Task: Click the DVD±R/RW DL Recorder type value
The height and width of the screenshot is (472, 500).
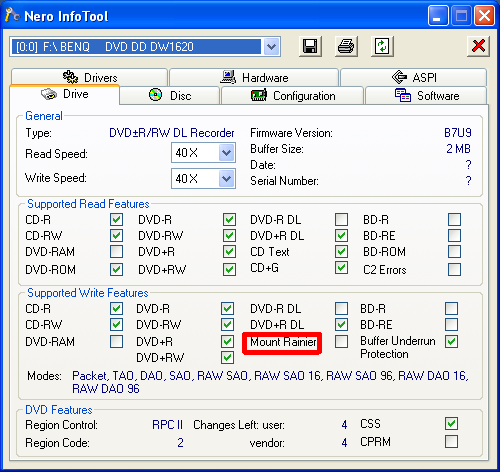Action: coord(172,133)
